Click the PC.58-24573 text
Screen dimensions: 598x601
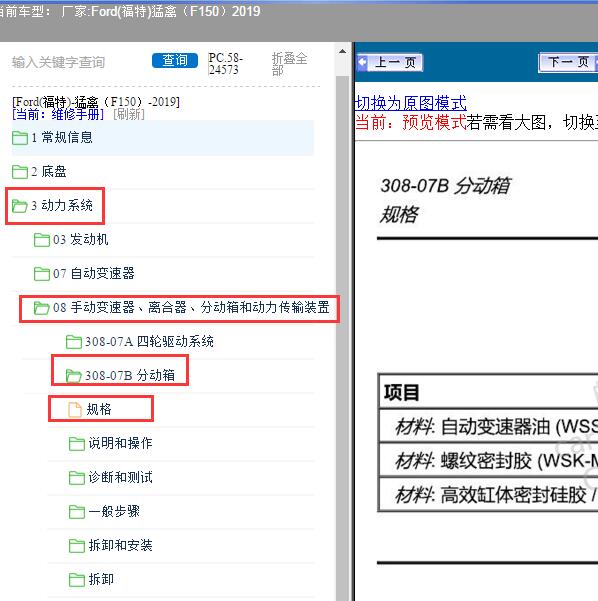pyautogui.click(x=226, y=64)
